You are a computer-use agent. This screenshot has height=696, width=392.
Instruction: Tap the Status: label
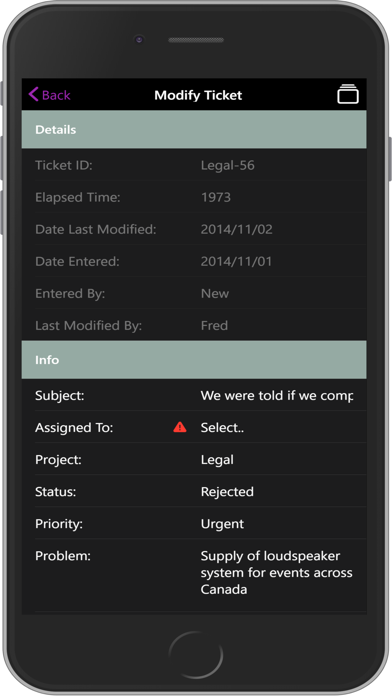pos(55,492)
